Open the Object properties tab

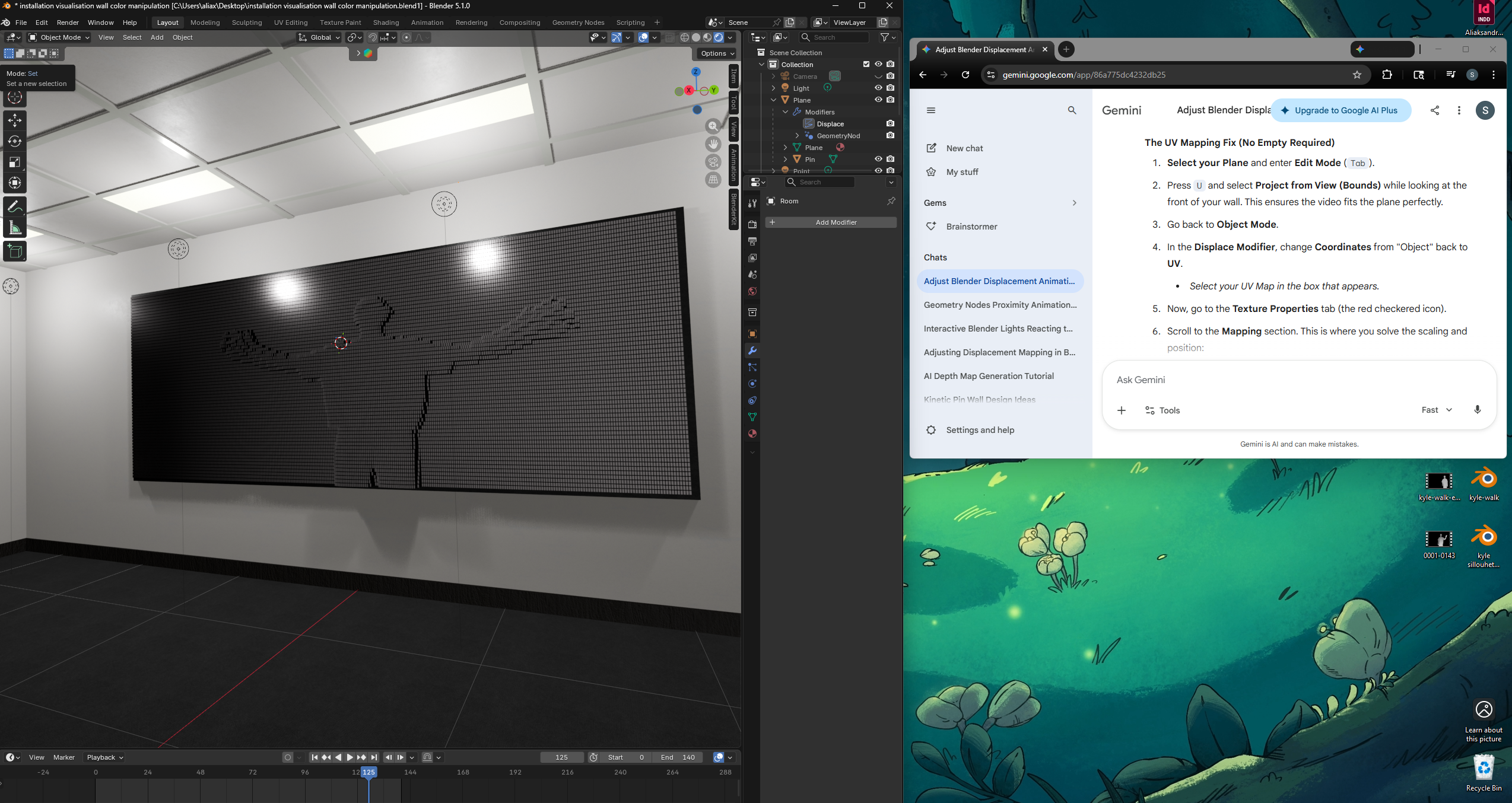[x=752, y=334]
